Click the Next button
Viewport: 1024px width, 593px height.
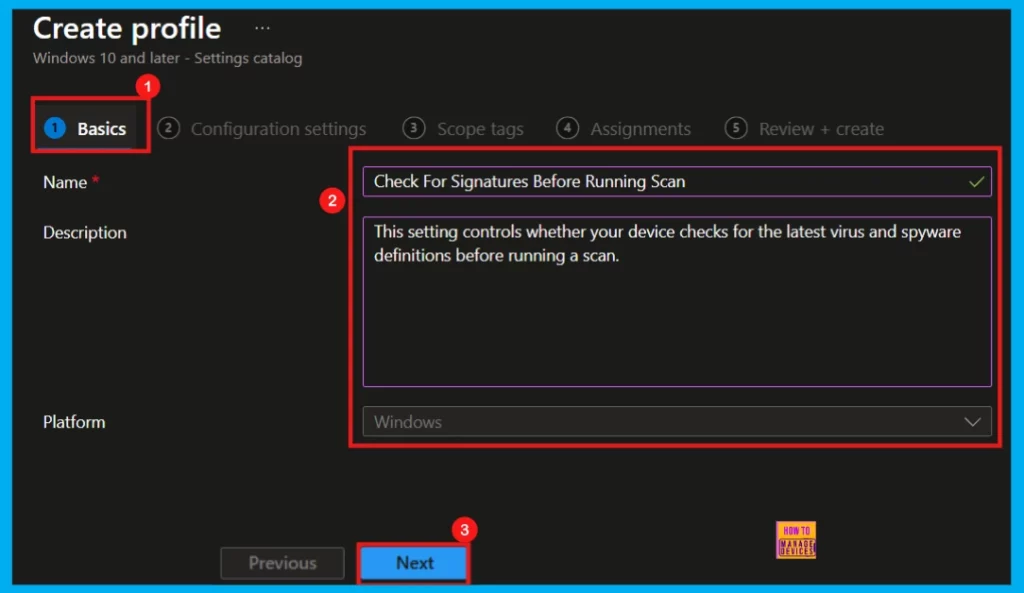tap(414, 563)
